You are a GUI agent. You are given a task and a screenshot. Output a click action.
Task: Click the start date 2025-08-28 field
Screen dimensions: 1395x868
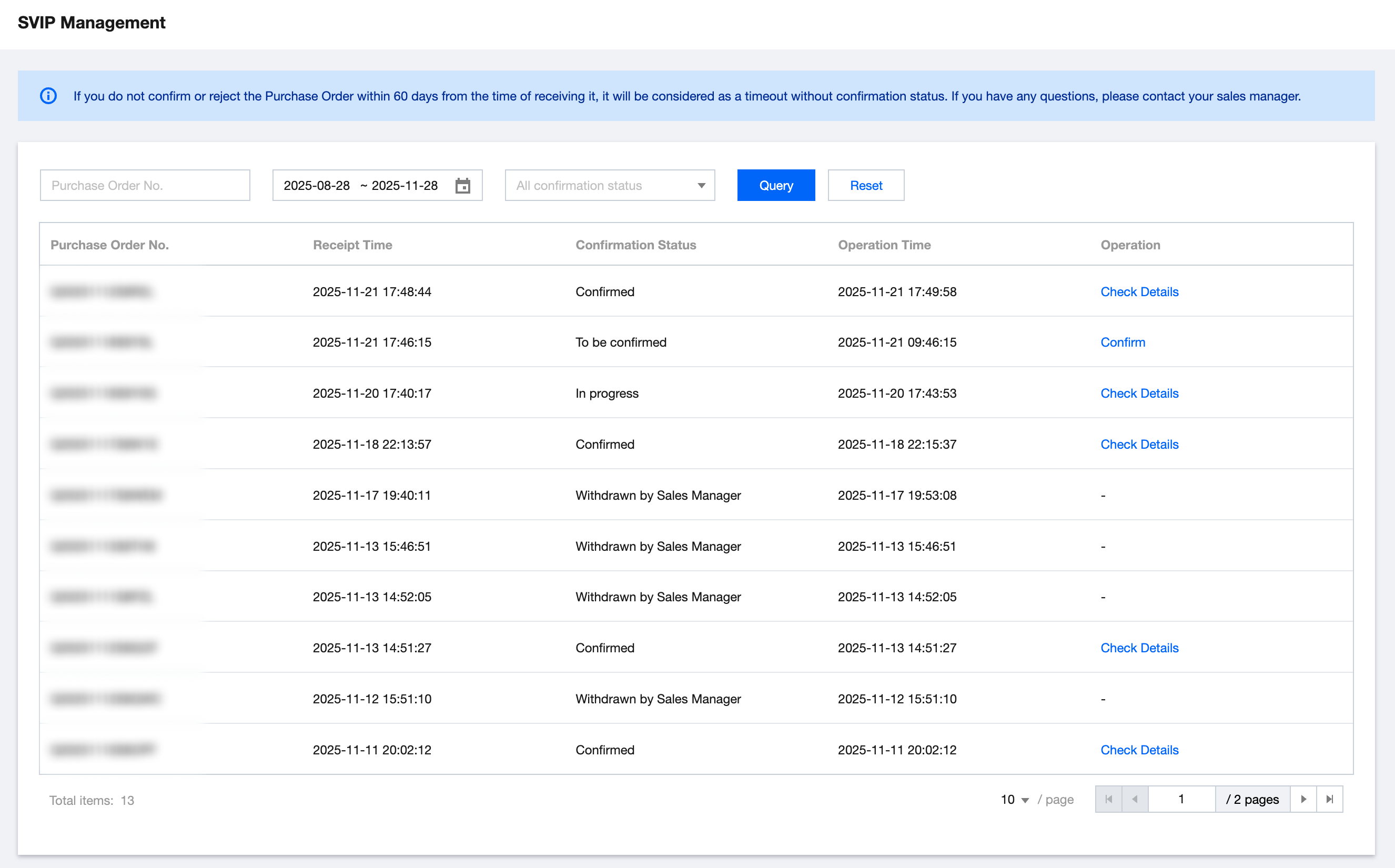(317, 185)
